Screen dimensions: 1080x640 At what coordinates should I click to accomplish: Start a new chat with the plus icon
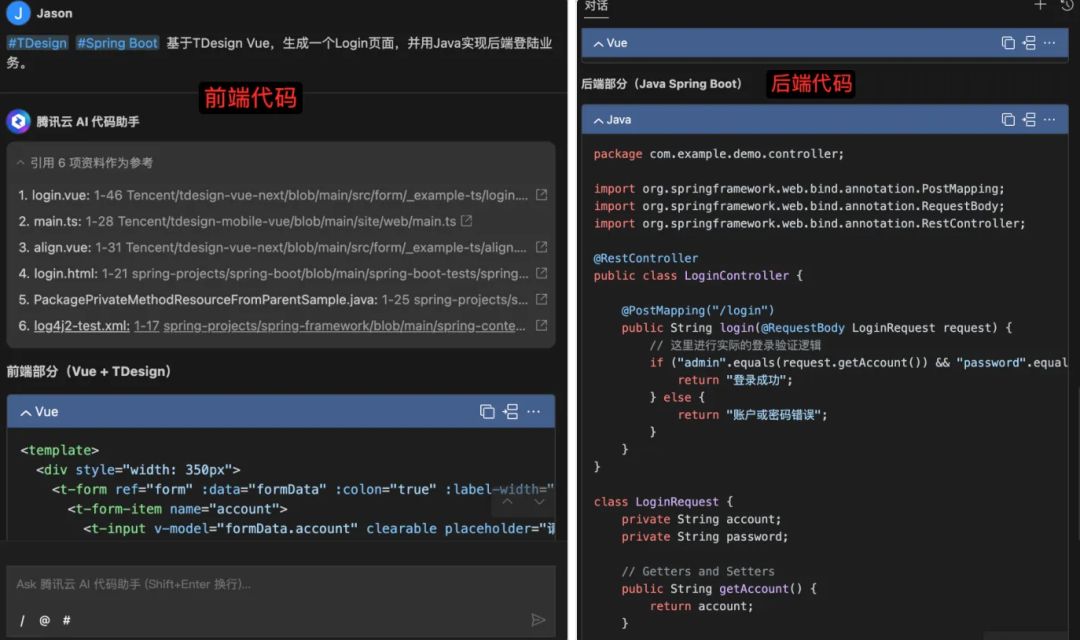[1040, 6]
